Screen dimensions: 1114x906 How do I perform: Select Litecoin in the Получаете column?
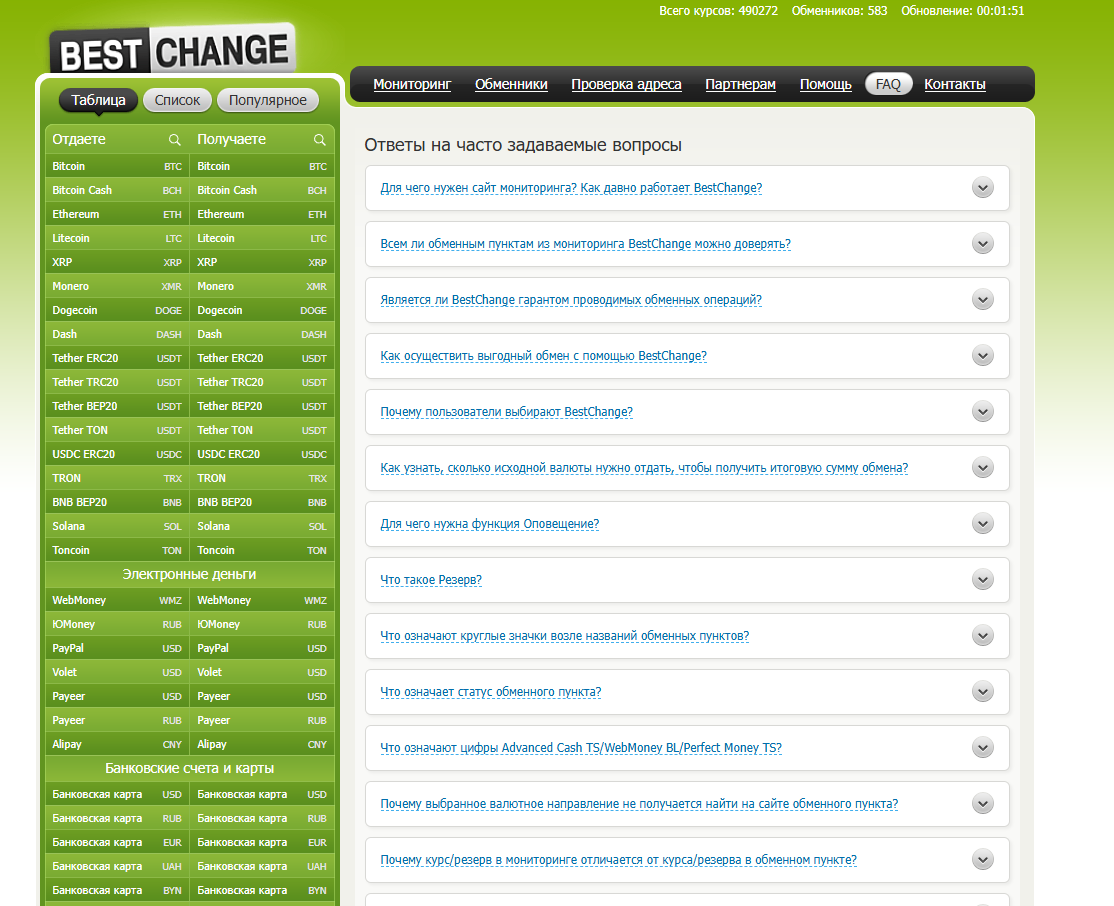click(262, 239)
